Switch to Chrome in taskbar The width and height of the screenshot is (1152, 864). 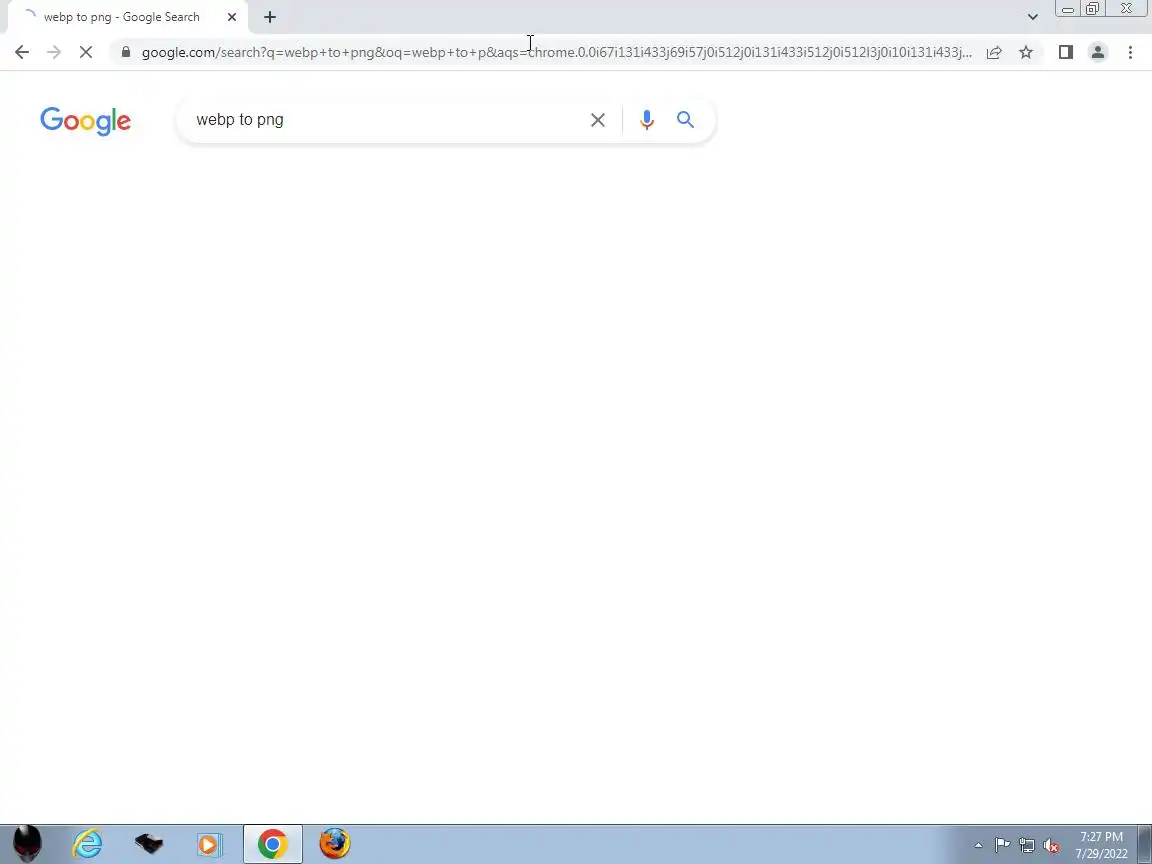[x=273, y=844]
